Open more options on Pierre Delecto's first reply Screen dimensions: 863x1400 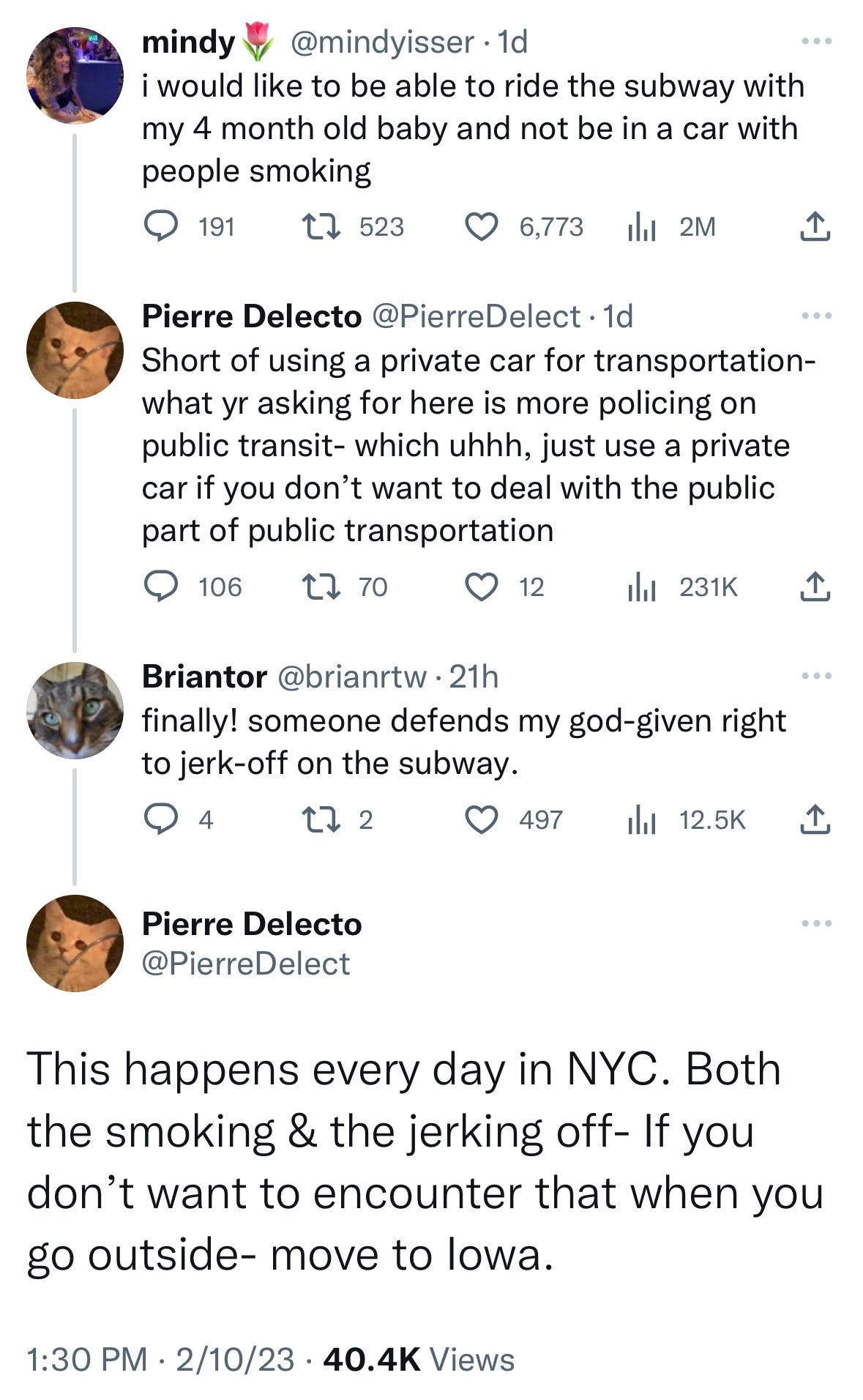point(816,316)
